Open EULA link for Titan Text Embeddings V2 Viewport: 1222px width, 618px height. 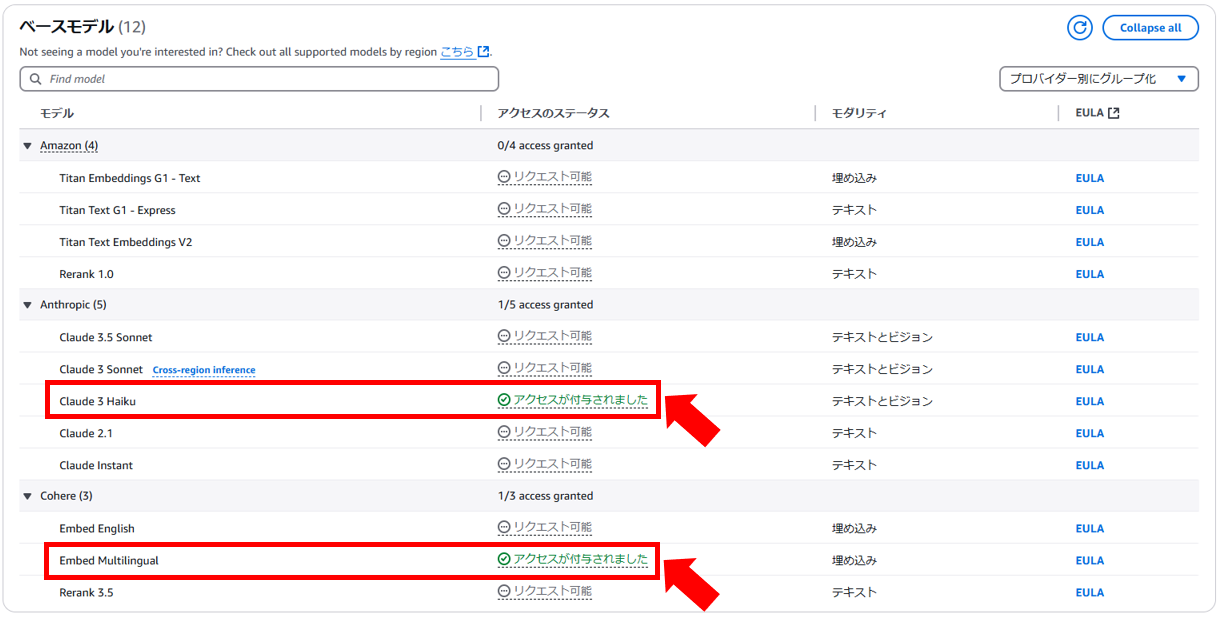pyautogui.click(x=1090, y=242)
